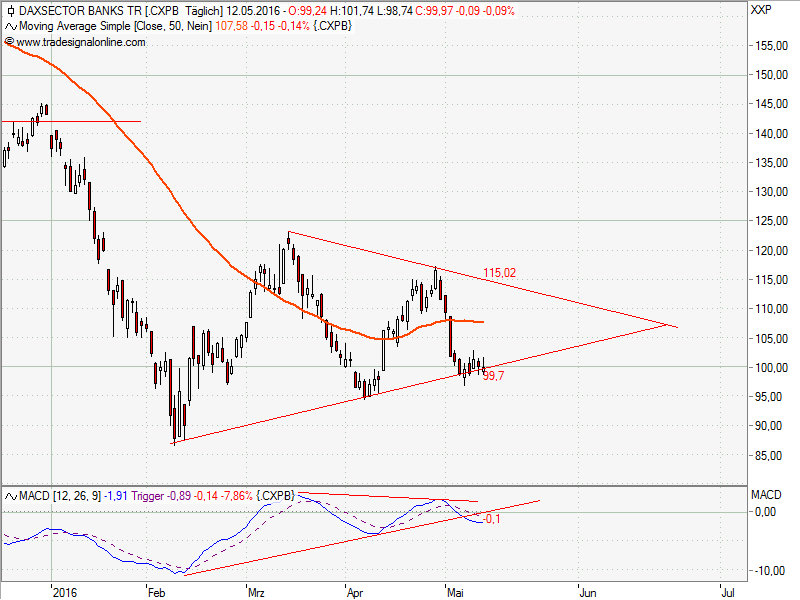This screenshot has width=800, height=600.
Task: Click the 150,00 level on the price axis
Action: tap(770, 75)
